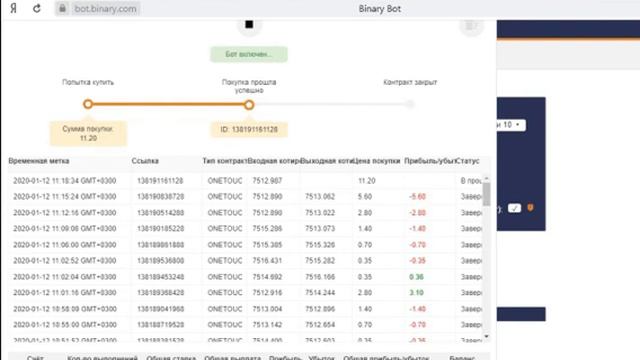Open the dropdown showing value 10

point(511,124)
